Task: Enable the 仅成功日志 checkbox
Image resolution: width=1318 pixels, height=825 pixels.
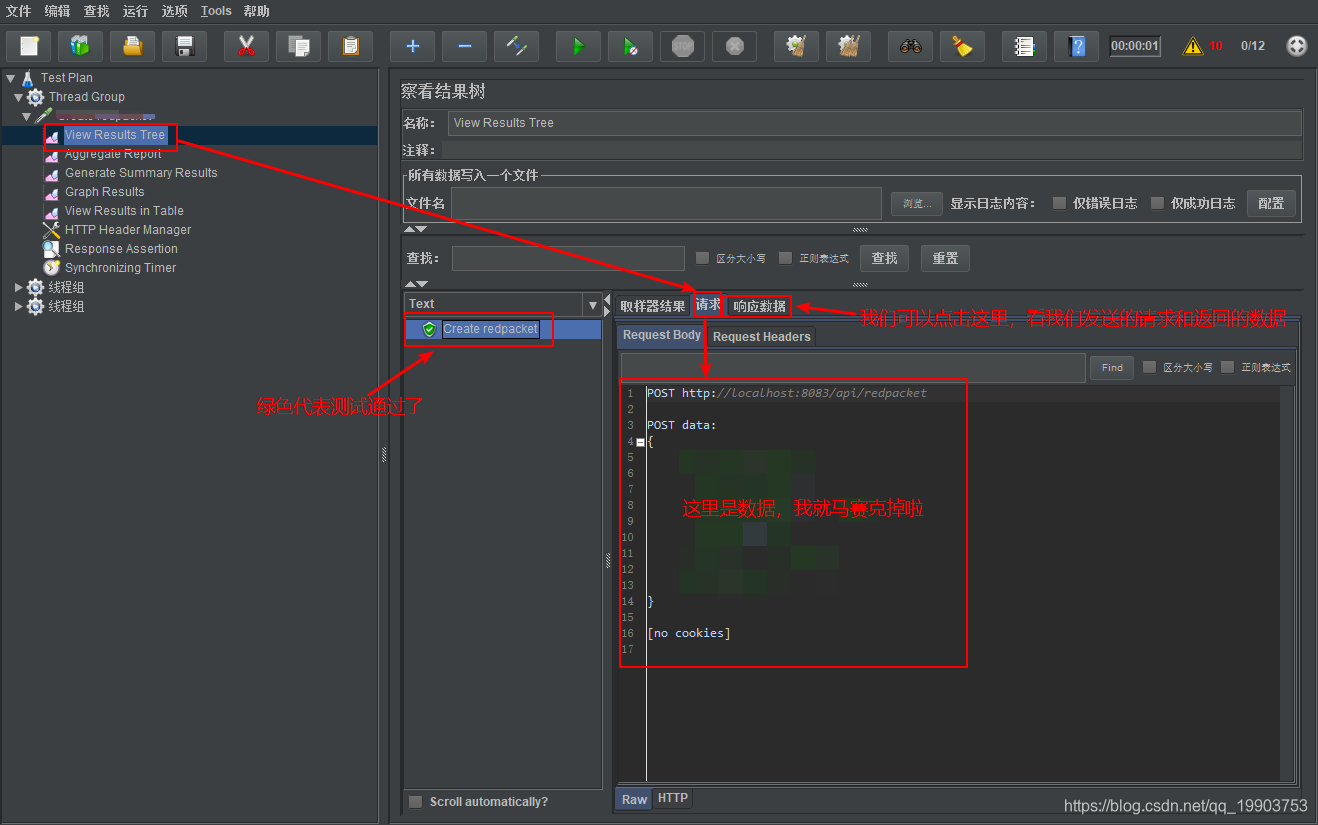Action: pos(1157,203)
